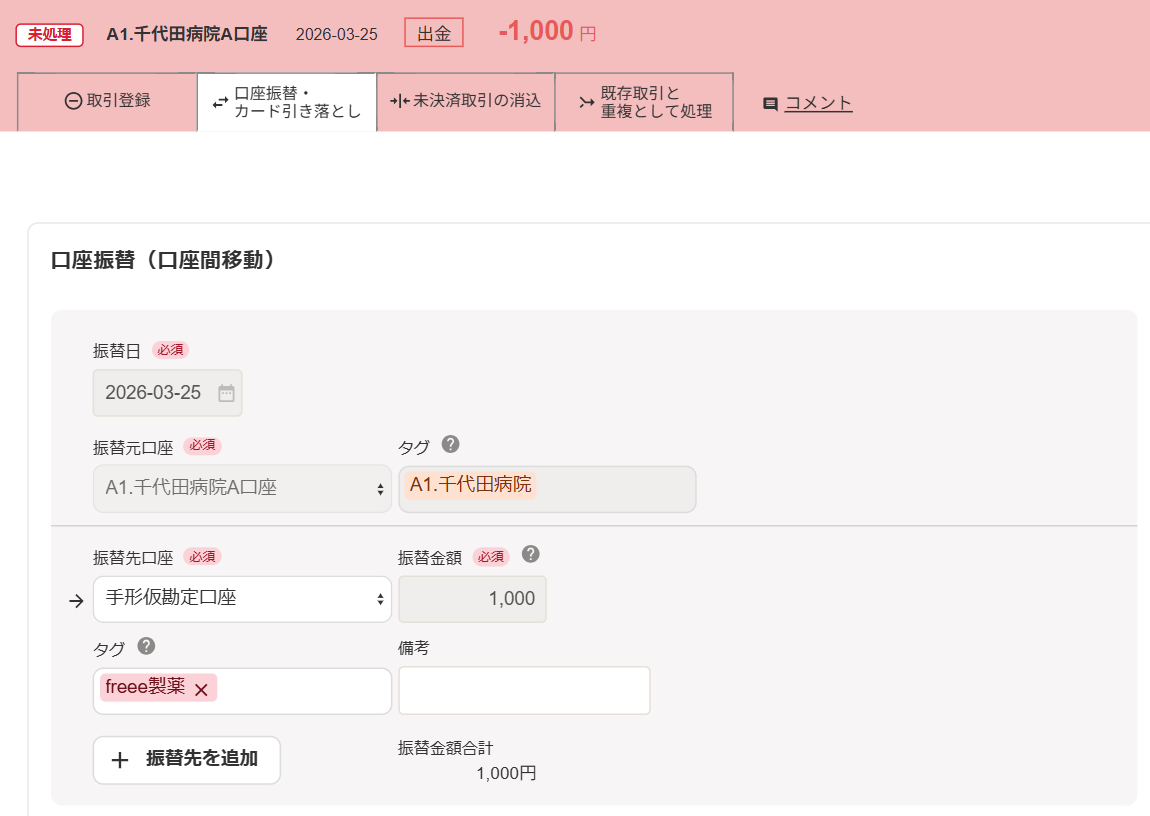Click 振替先を追加 button
The height and width of the screenshot is (816, 1150).
(x=186, y=760)
